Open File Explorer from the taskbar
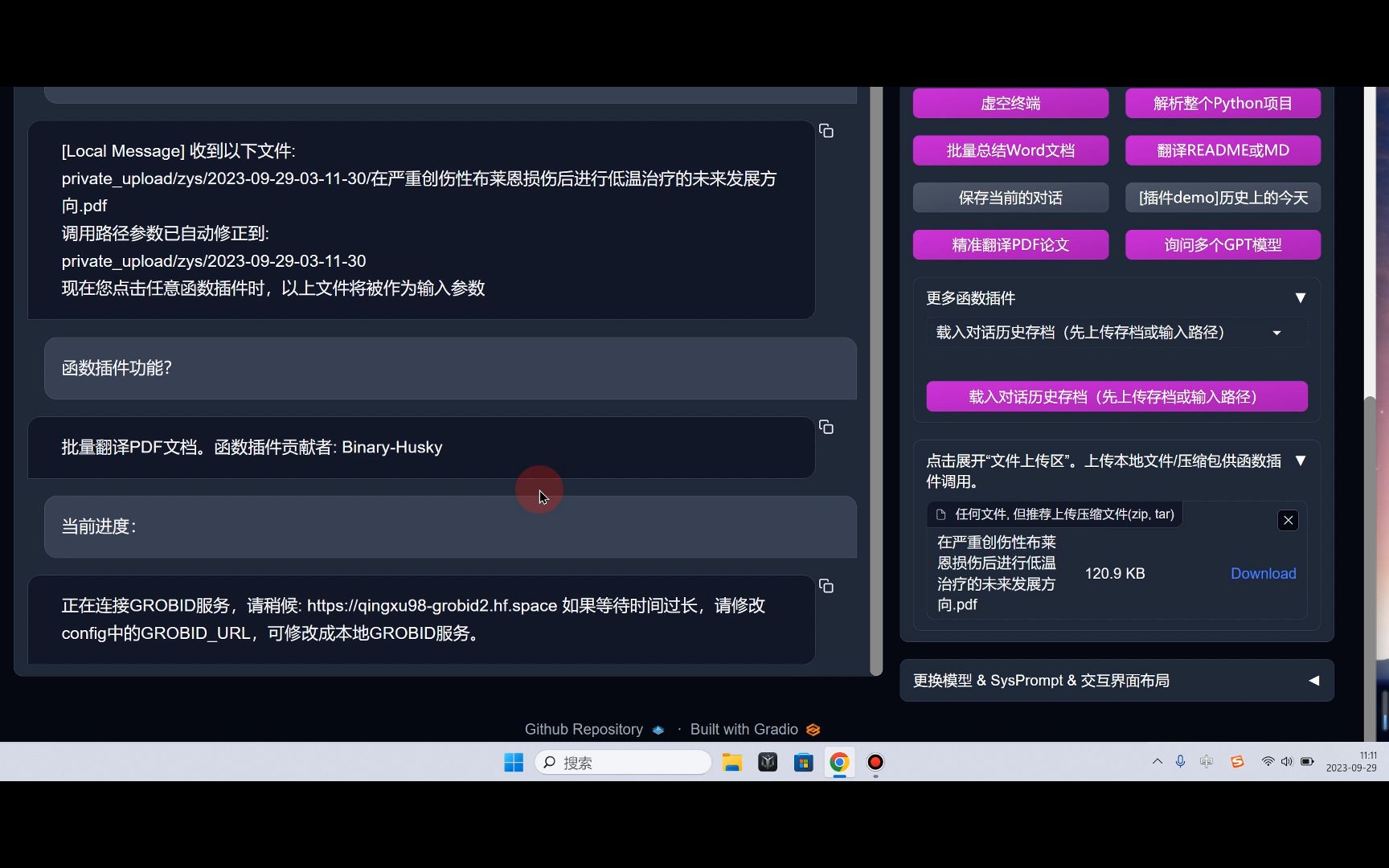Image resolution: width=1389 pixels, height=868 pixels. (x=731, y=762)
